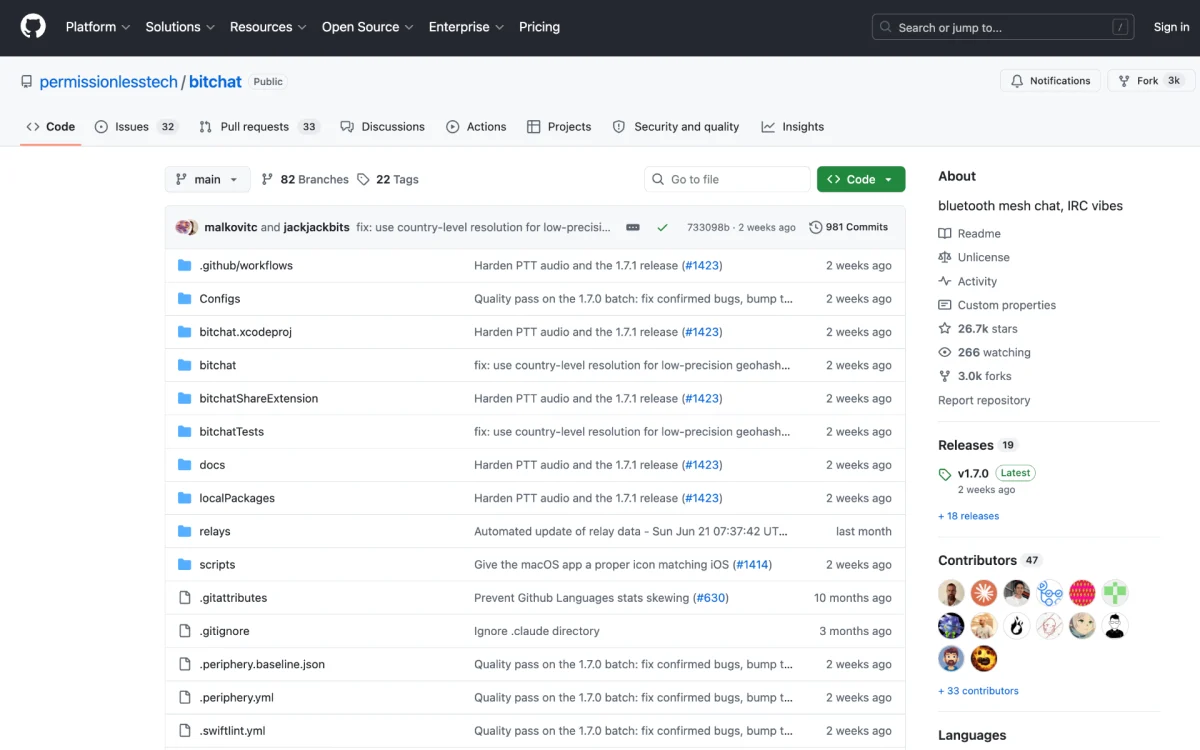
Task: Click folder icon beside relays row
Action: pos(184,531)
